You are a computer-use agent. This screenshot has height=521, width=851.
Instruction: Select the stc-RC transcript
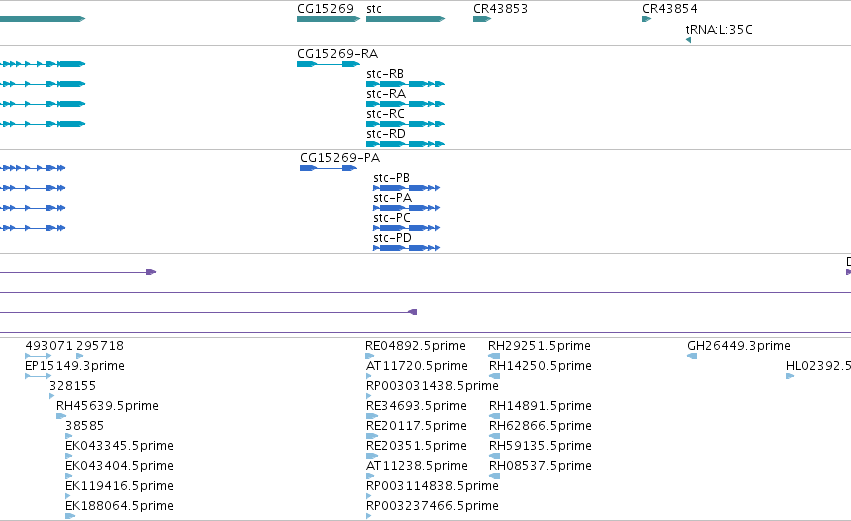pos(405,124)
